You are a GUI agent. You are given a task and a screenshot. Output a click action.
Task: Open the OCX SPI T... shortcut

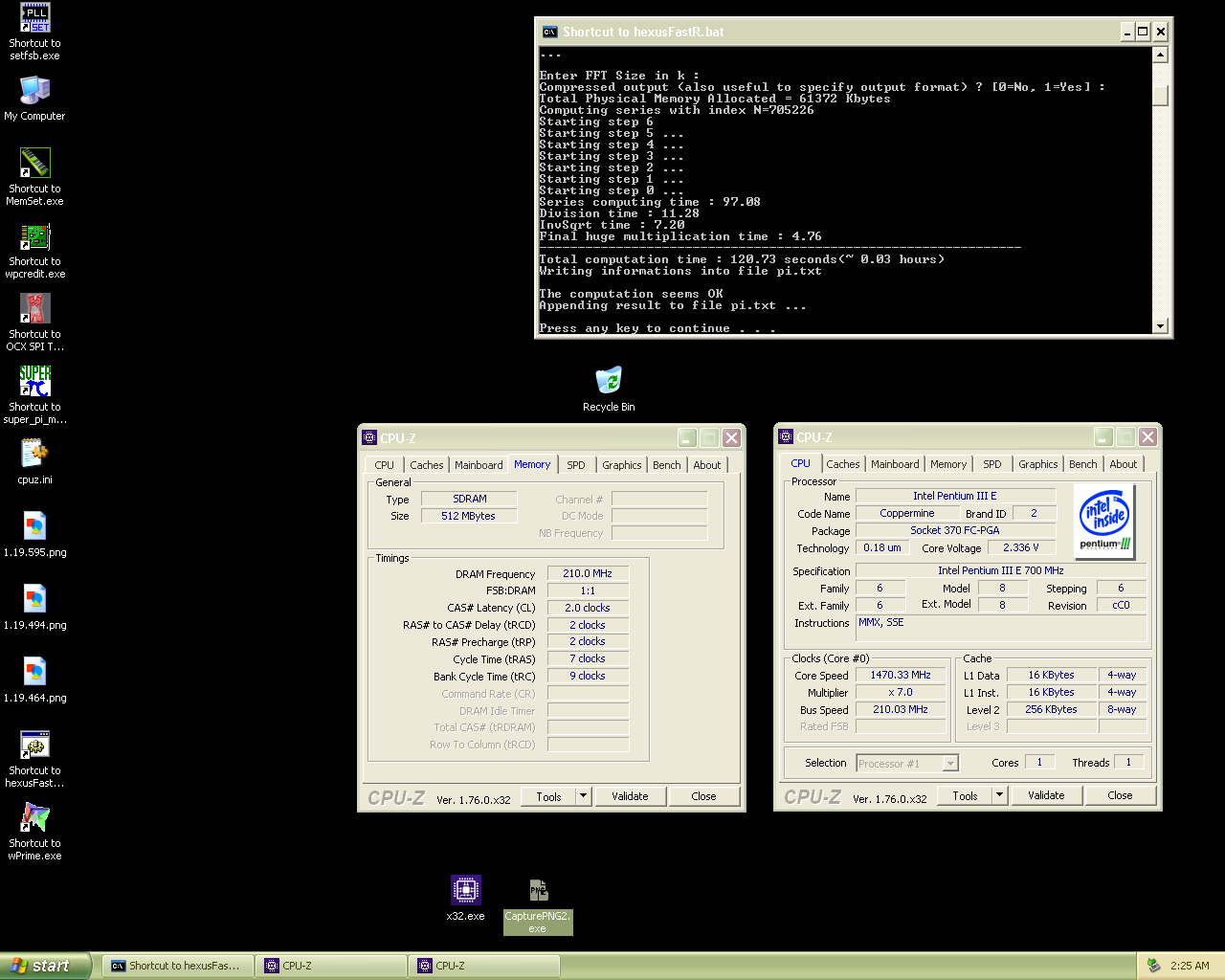pyautogui.click(x=35, y=309)
